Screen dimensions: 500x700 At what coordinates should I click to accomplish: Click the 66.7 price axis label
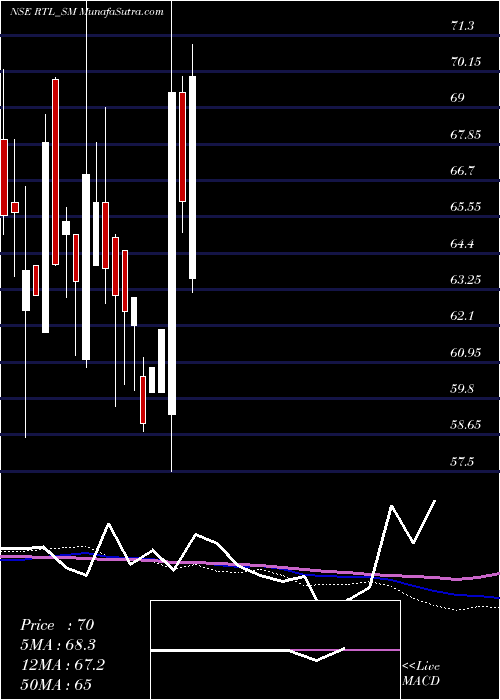[462, 171]
